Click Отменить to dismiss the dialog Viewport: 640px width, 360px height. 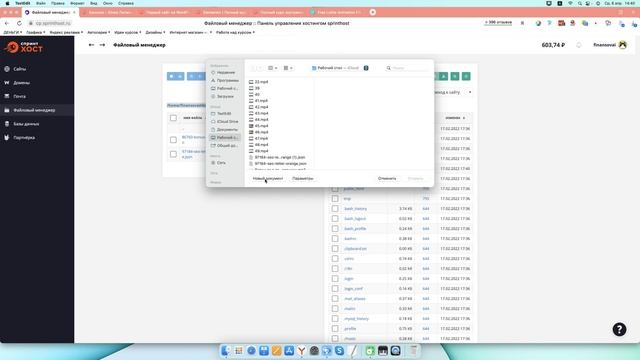[x=387, y=178]
